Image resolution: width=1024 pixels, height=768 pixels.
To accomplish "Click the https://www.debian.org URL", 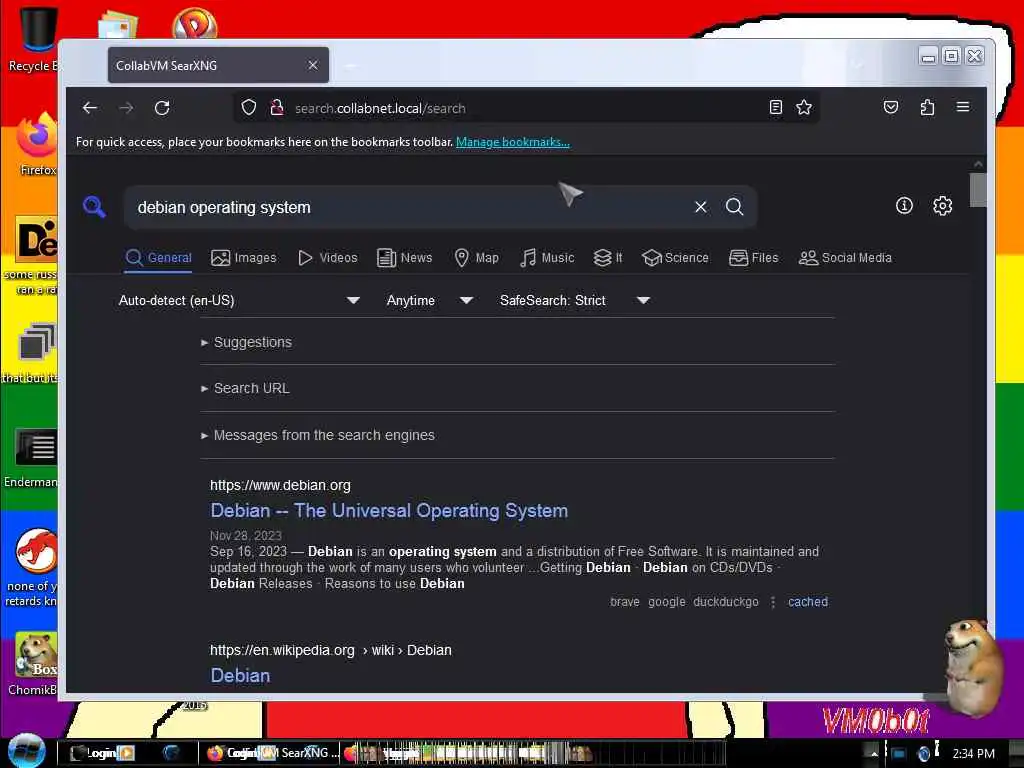I will point(280,485).
